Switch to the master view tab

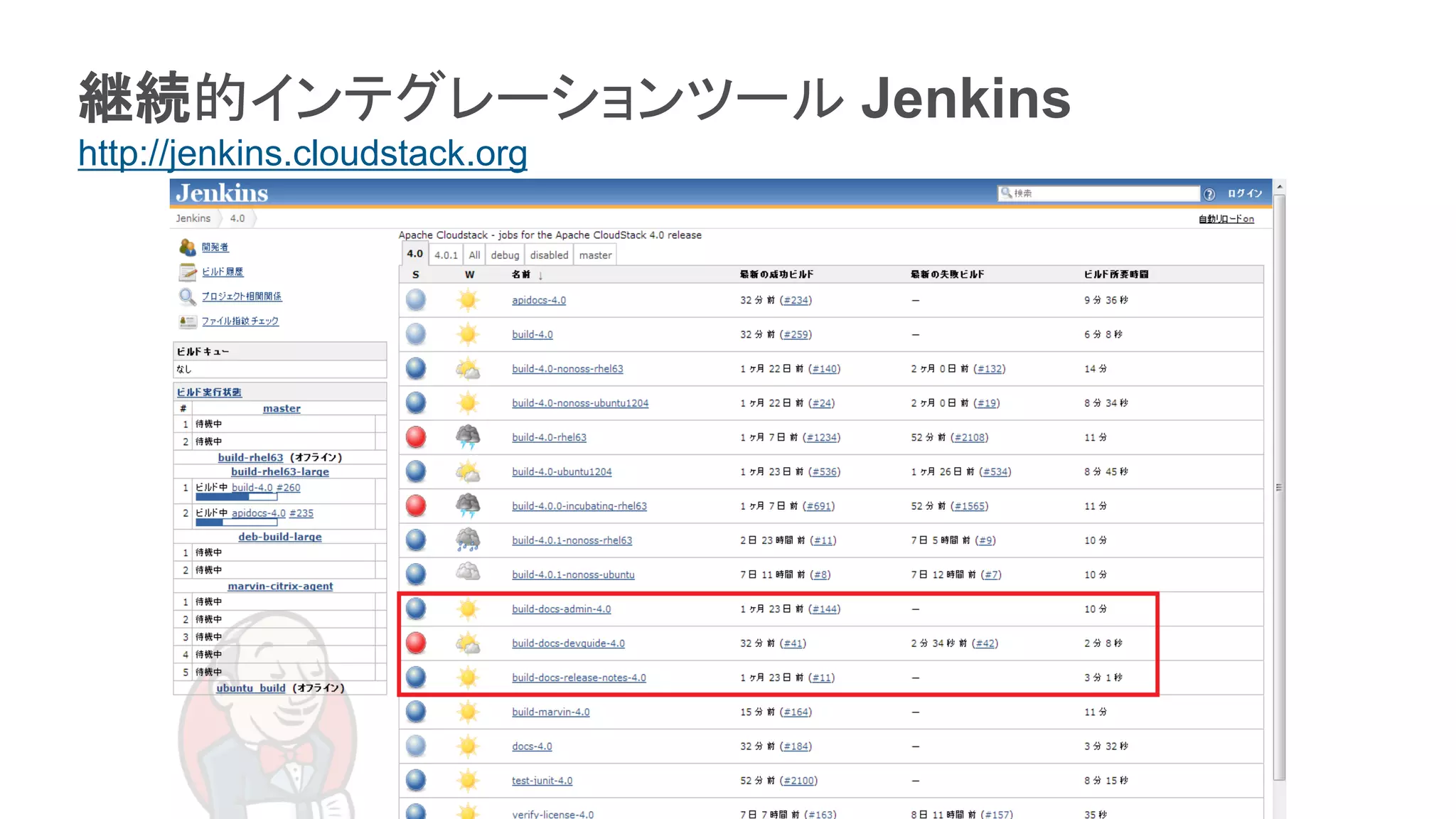pos(595,255)
